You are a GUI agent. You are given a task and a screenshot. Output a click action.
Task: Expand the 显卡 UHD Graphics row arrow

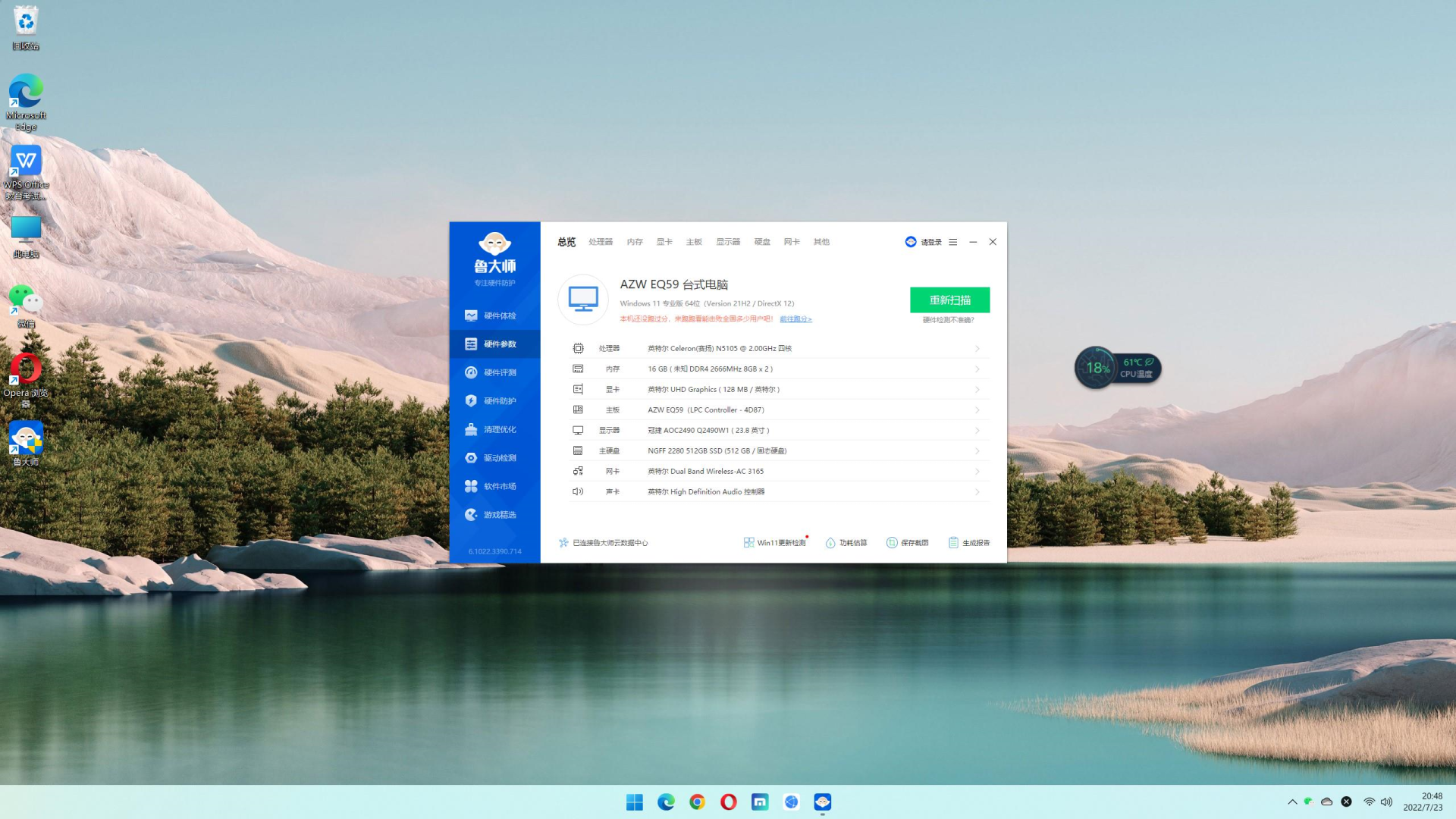977,390
